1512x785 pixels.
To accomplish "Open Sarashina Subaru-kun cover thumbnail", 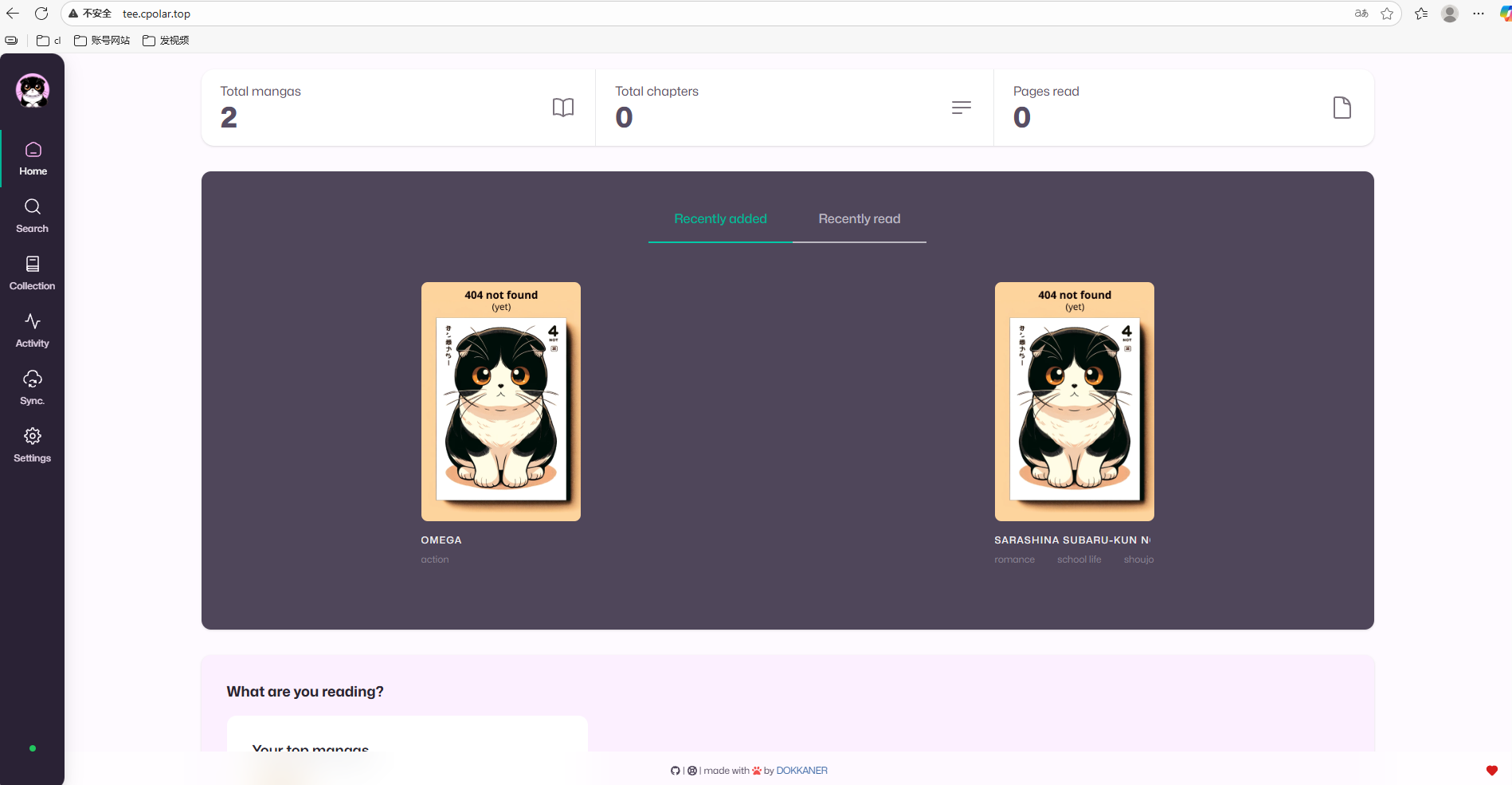I will point(1074,402).
